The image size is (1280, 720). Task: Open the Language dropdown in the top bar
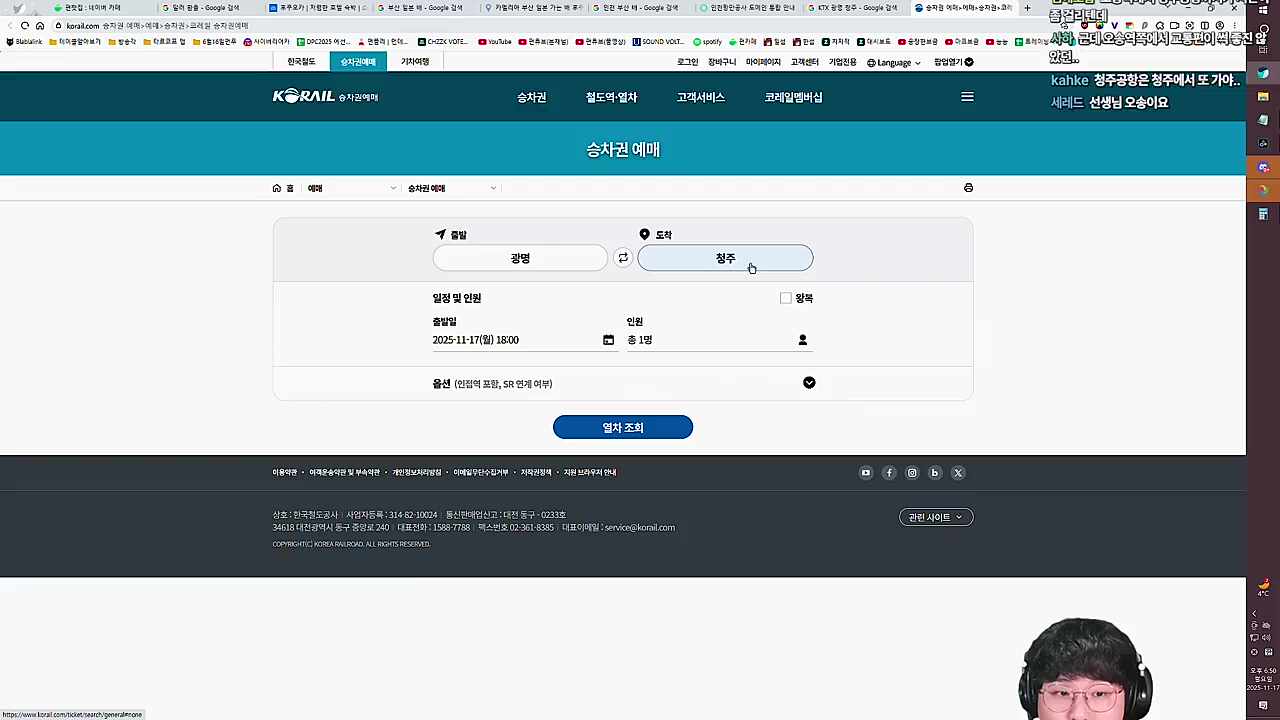pos(893,62)
